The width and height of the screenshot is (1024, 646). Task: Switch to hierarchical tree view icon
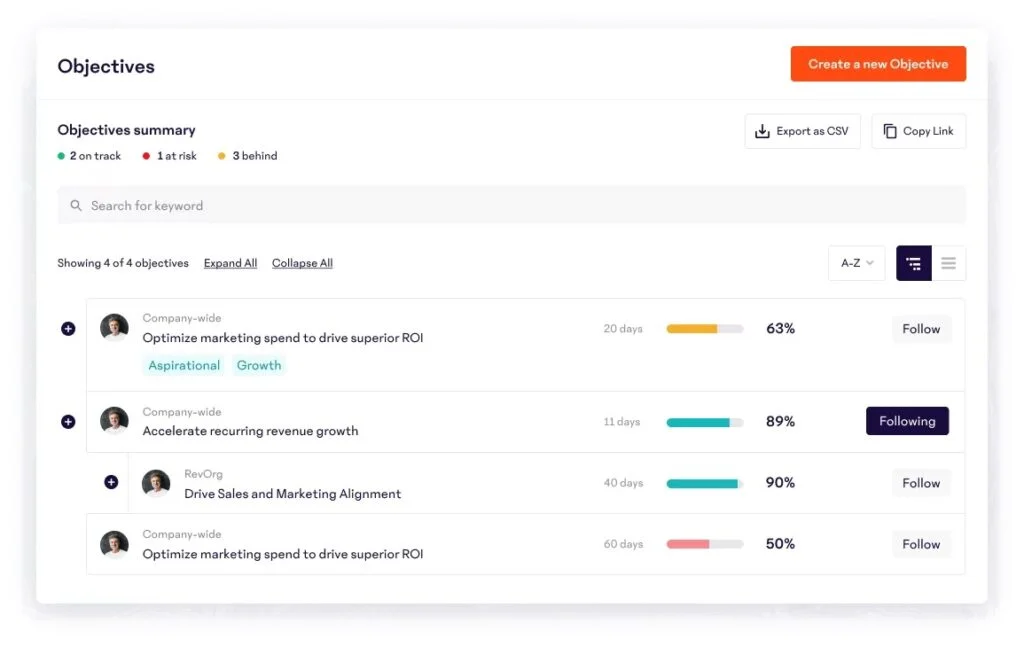[913, 263]
